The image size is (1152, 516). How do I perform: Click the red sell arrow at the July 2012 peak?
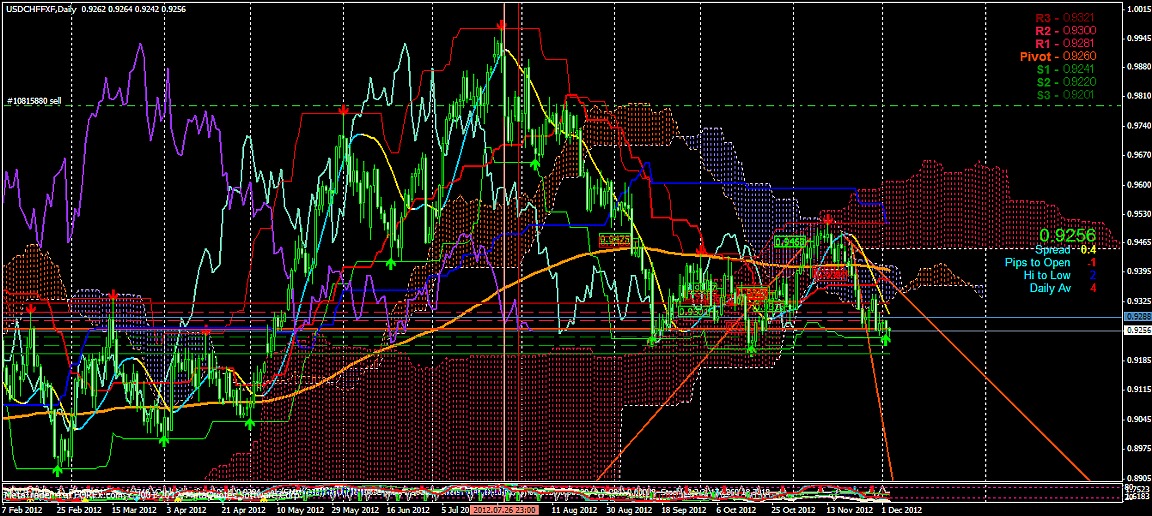(x=501, y=26)
